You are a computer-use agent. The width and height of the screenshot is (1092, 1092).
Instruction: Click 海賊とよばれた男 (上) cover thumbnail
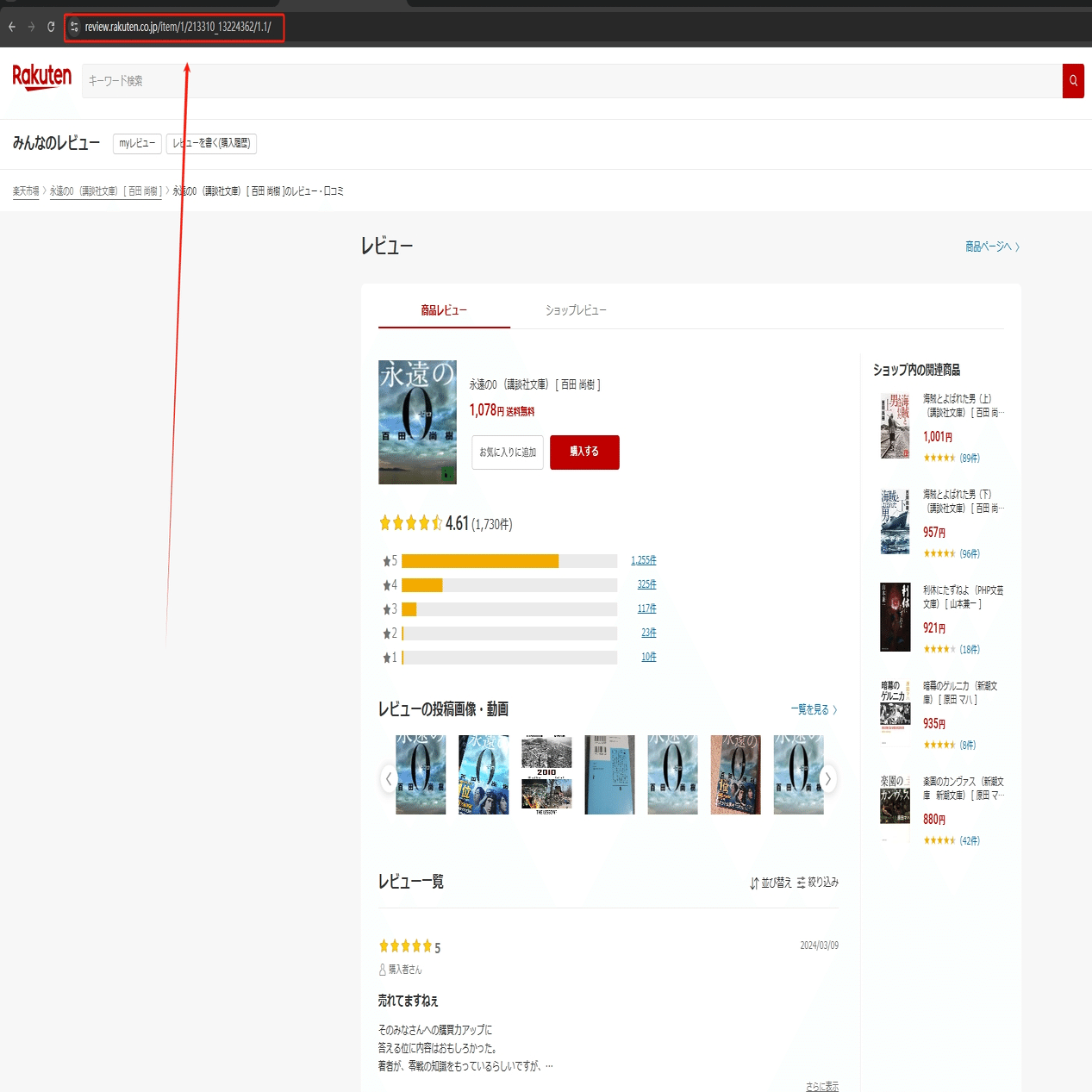pyautogui.click(x=895, y=426)
